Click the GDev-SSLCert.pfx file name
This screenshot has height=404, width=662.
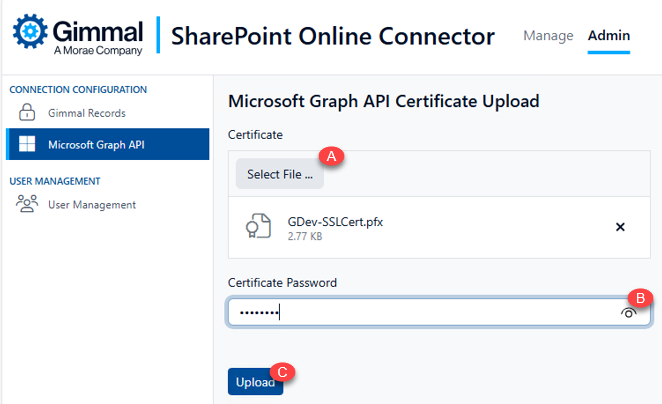pyautogui.click(x=335, y=221)
